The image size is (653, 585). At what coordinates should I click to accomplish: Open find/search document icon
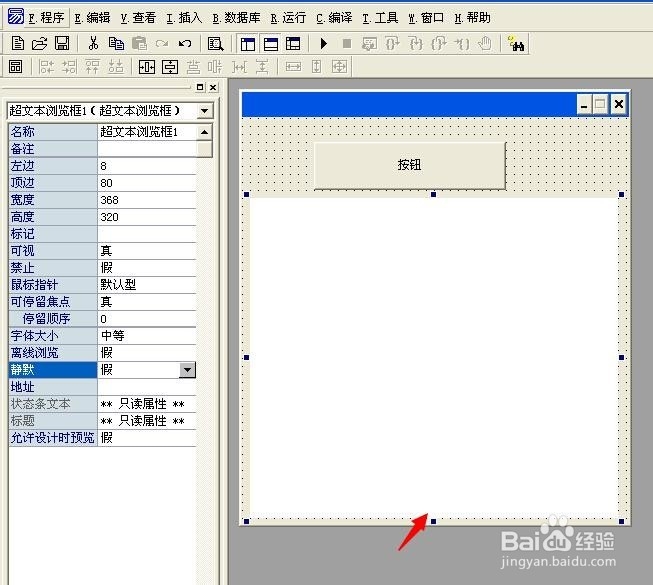coord(215,44)
